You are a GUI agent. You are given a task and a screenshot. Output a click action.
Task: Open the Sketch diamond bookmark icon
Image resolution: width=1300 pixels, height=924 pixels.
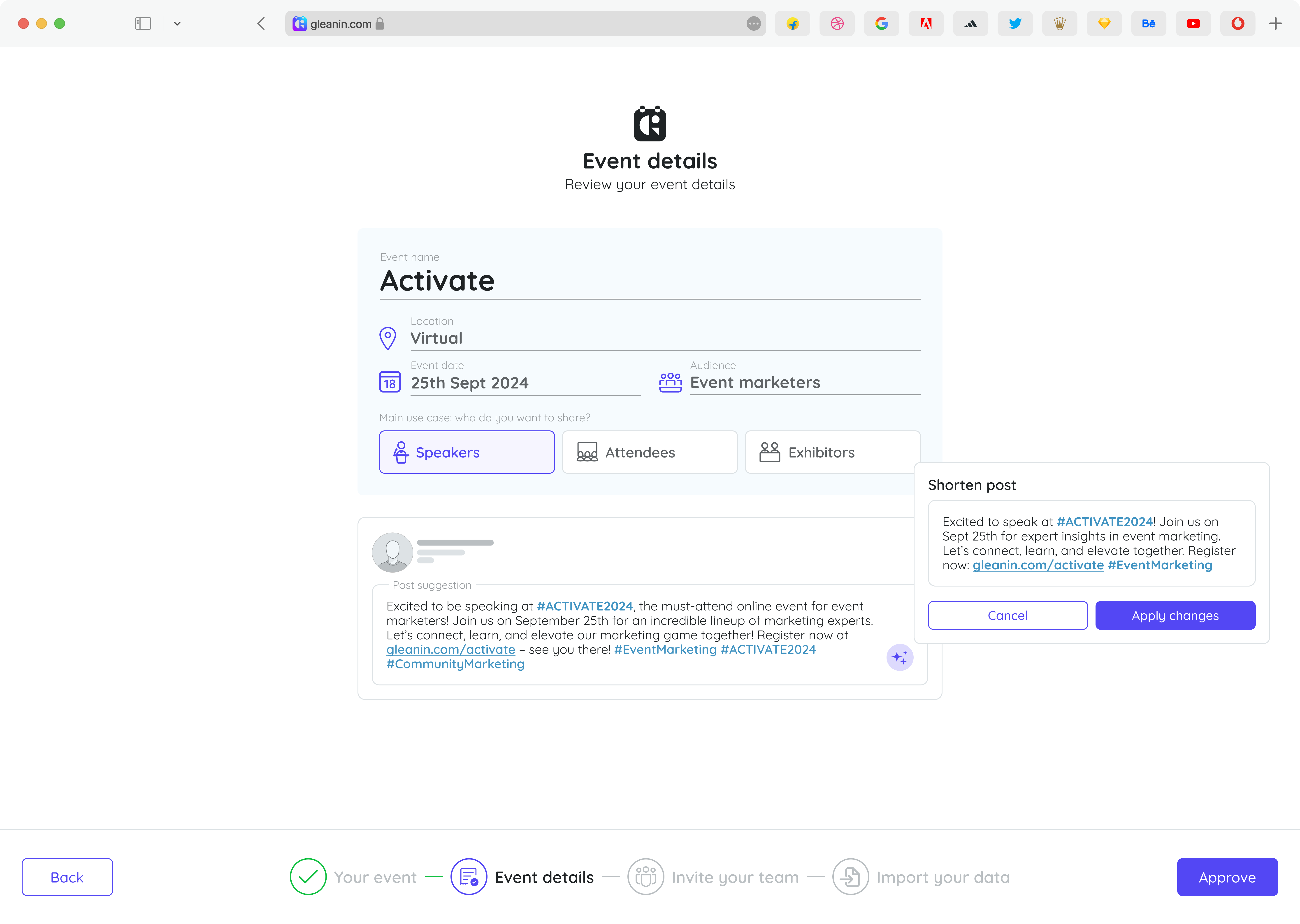tap(1104, 23)
